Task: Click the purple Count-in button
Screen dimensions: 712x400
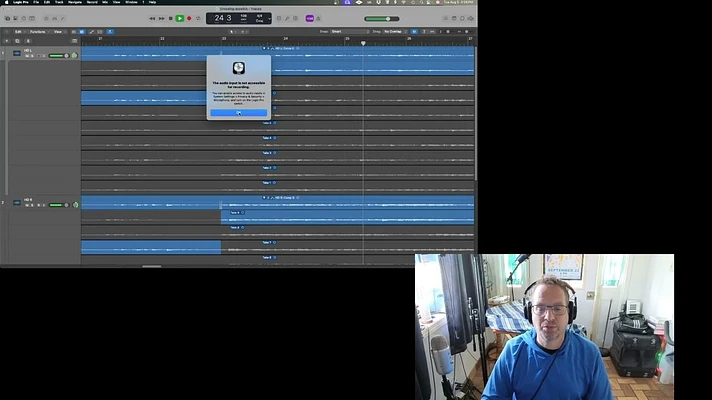Action: [x=310, y=19]
